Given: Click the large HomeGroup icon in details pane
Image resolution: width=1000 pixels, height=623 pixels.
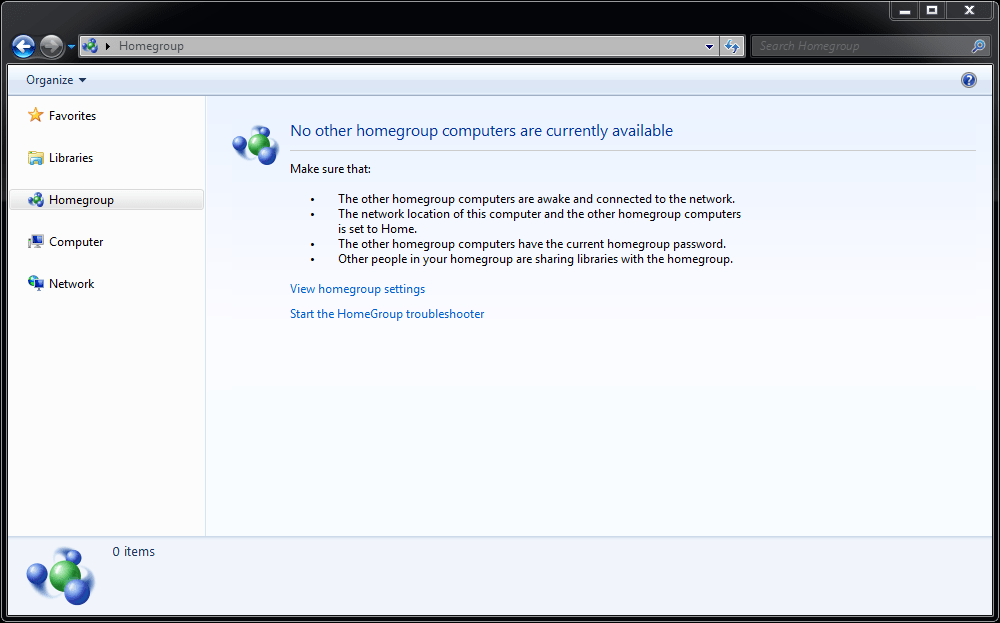Looking at the screenshot, I should pyautogui.click(x=59, y=575).
